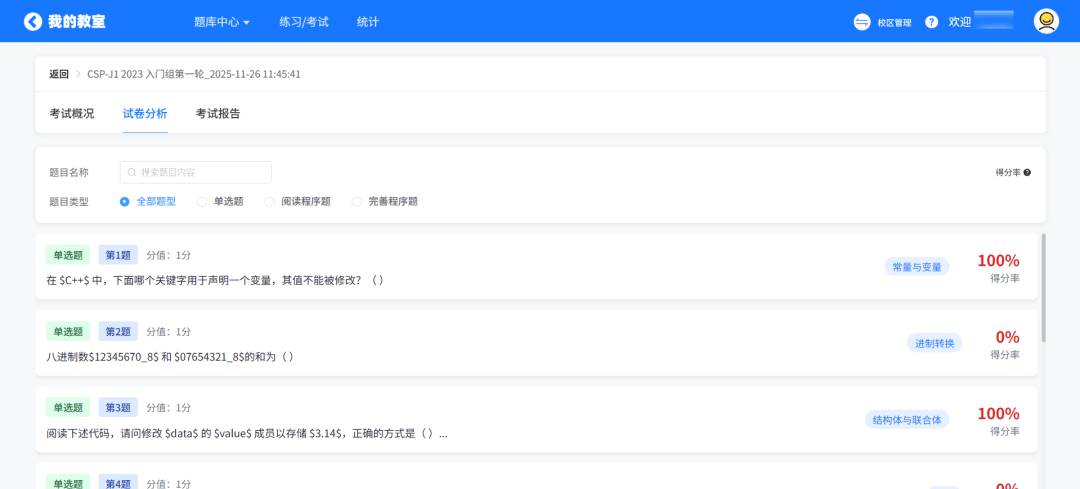Click the 进制转换 tag
The image size is (1080, 489).
point(935,343)
